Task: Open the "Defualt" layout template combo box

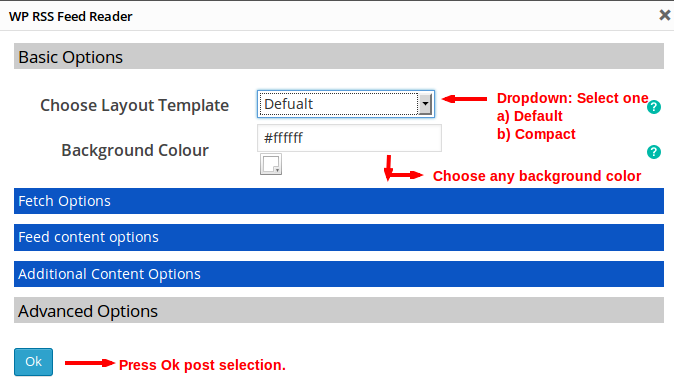Action: (346, 104)
